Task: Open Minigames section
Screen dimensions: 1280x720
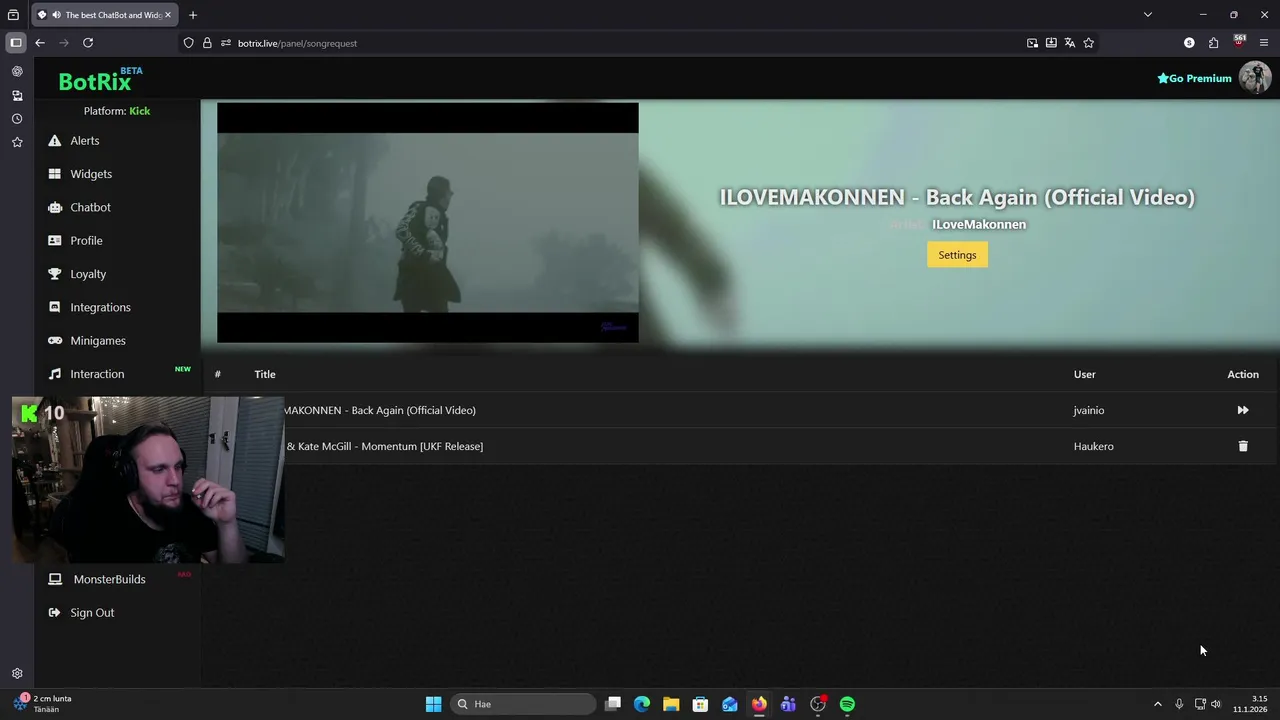Action: [x=98, y=341]
